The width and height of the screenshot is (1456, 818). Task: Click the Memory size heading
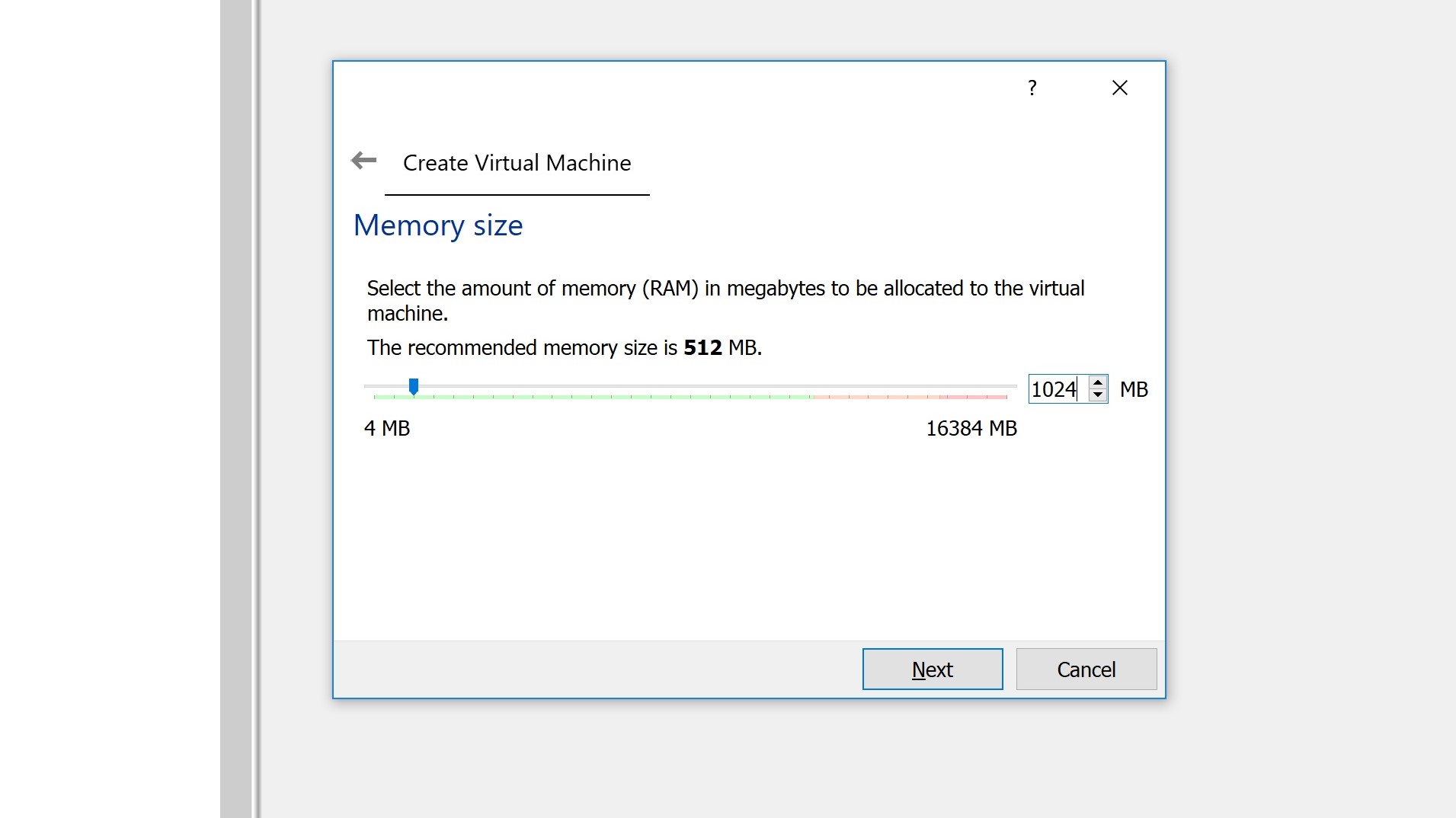click(438, 225)
